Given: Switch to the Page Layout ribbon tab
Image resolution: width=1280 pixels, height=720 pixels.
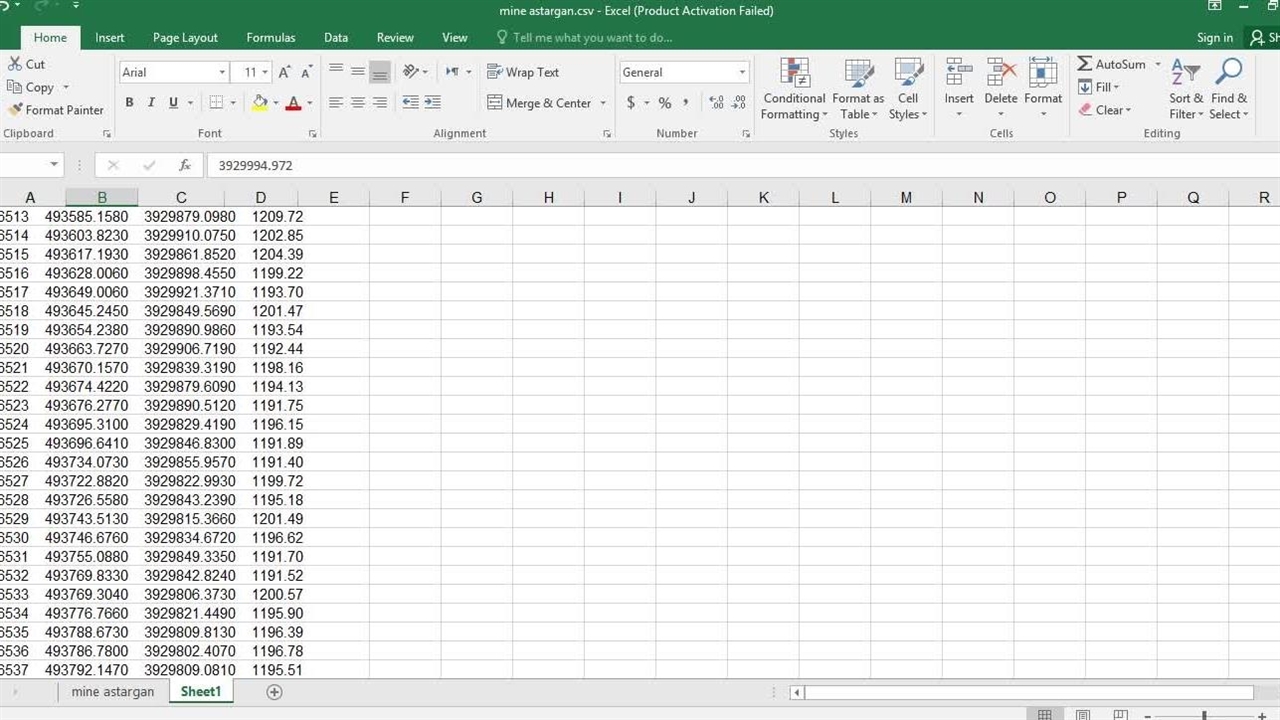Looking at the screenshot, I should [x=185, y=38].
